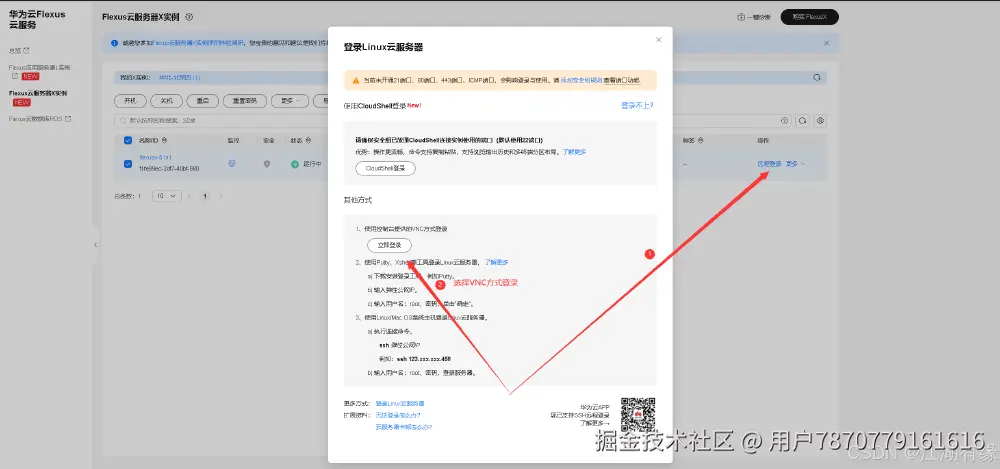Click the 关机 button
Viewport: 1000px width, 469px height.
(166, 101)
